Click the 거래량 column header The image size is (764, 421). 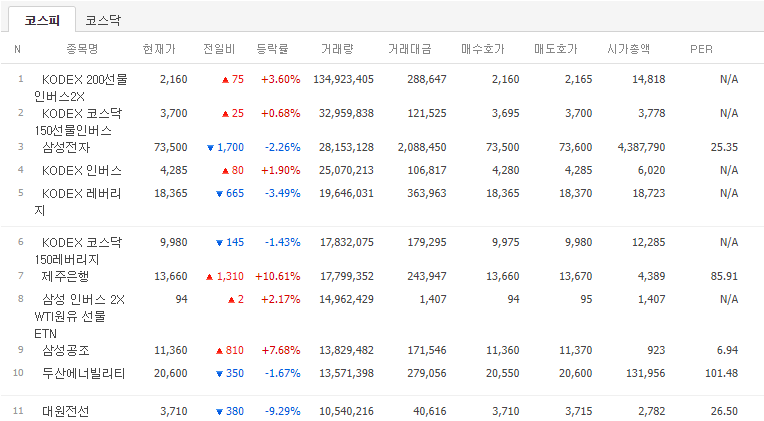click(x=337, y=49)
